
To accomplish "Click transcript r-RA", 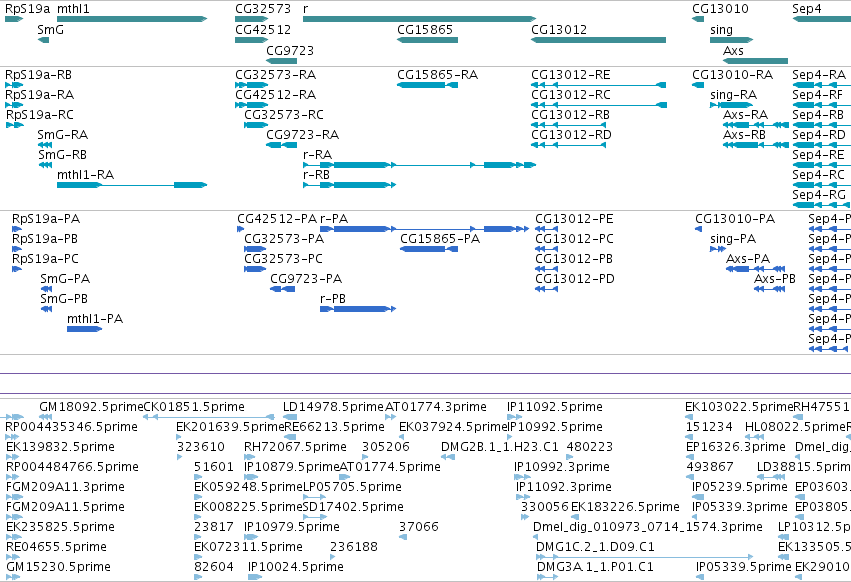I will pyautogui.click(x=317, y=155).
